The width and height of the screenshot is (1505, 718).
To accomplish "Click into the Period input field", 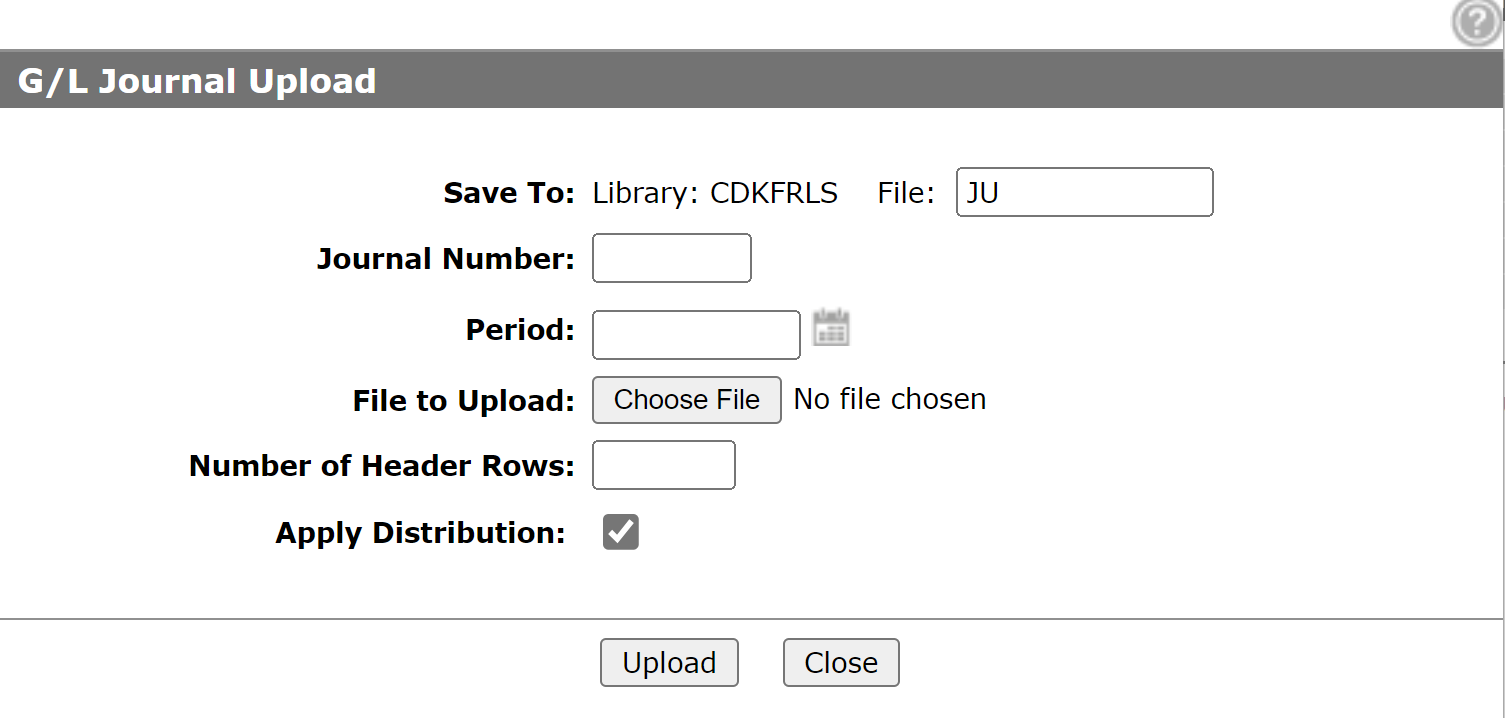I will [x=697, y=335].
